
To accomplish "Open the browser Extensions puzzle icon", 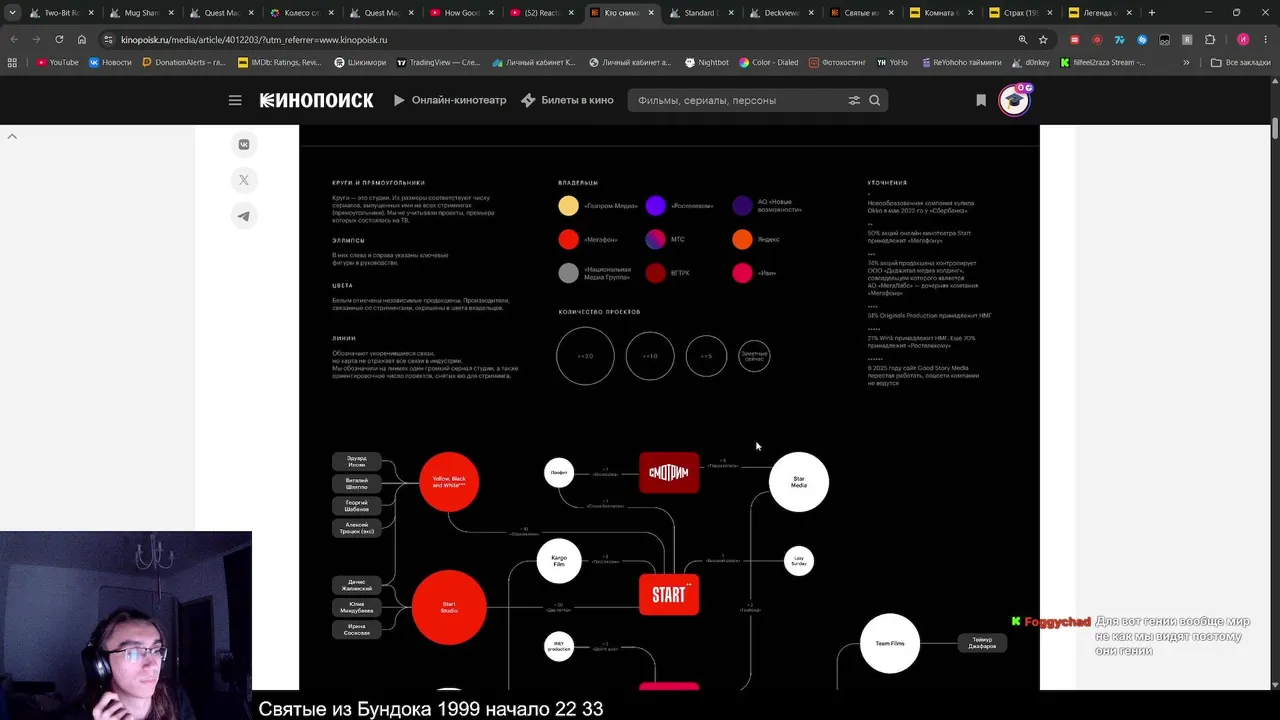I will pos(1209,39).
